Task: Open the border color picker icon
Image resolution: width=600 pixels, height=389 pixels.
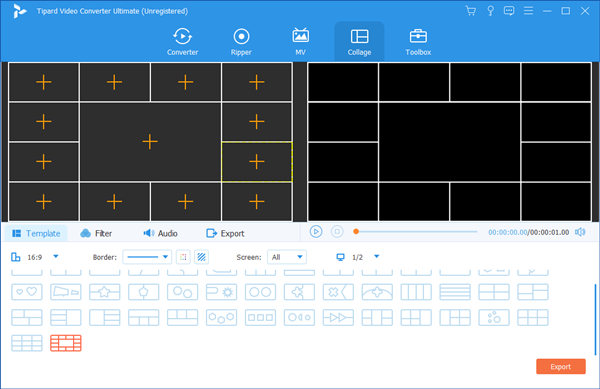Action: pyautogui.click(x=183, y=257)
